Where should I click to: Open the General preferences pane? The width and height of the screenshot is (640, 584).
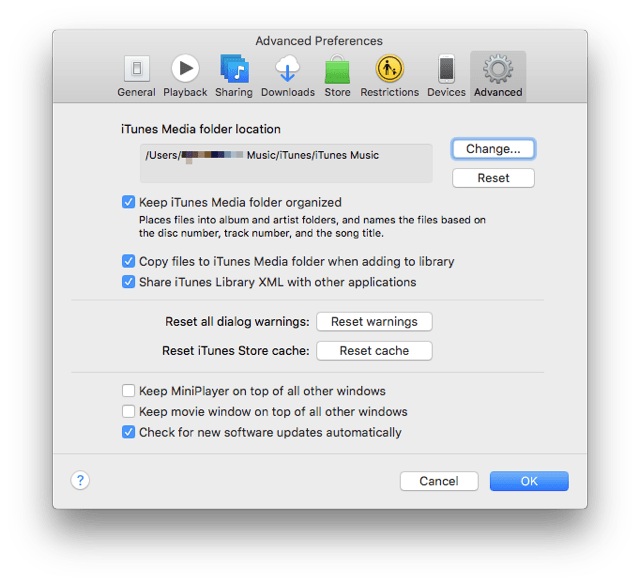136,76
